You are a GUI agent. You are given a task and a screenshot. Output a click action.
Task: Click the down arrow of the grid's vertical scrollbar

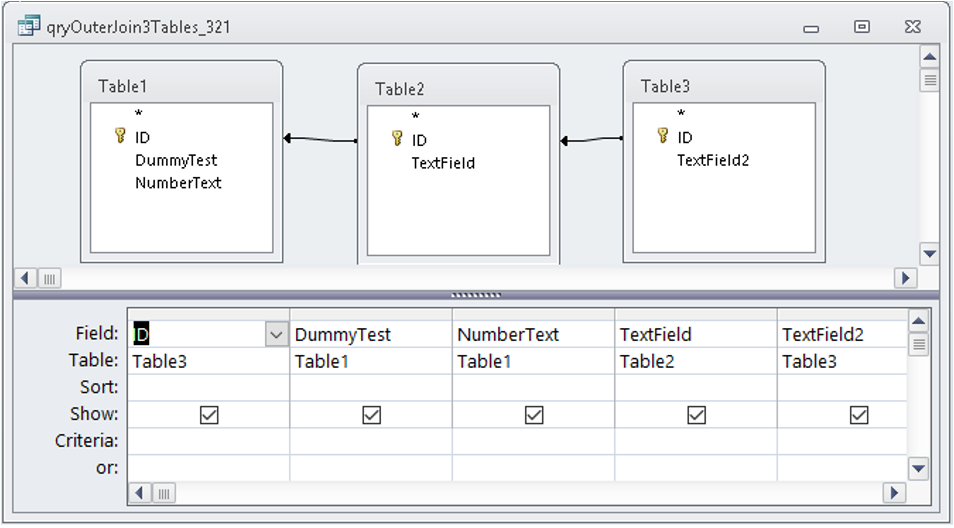click(919, 469)
